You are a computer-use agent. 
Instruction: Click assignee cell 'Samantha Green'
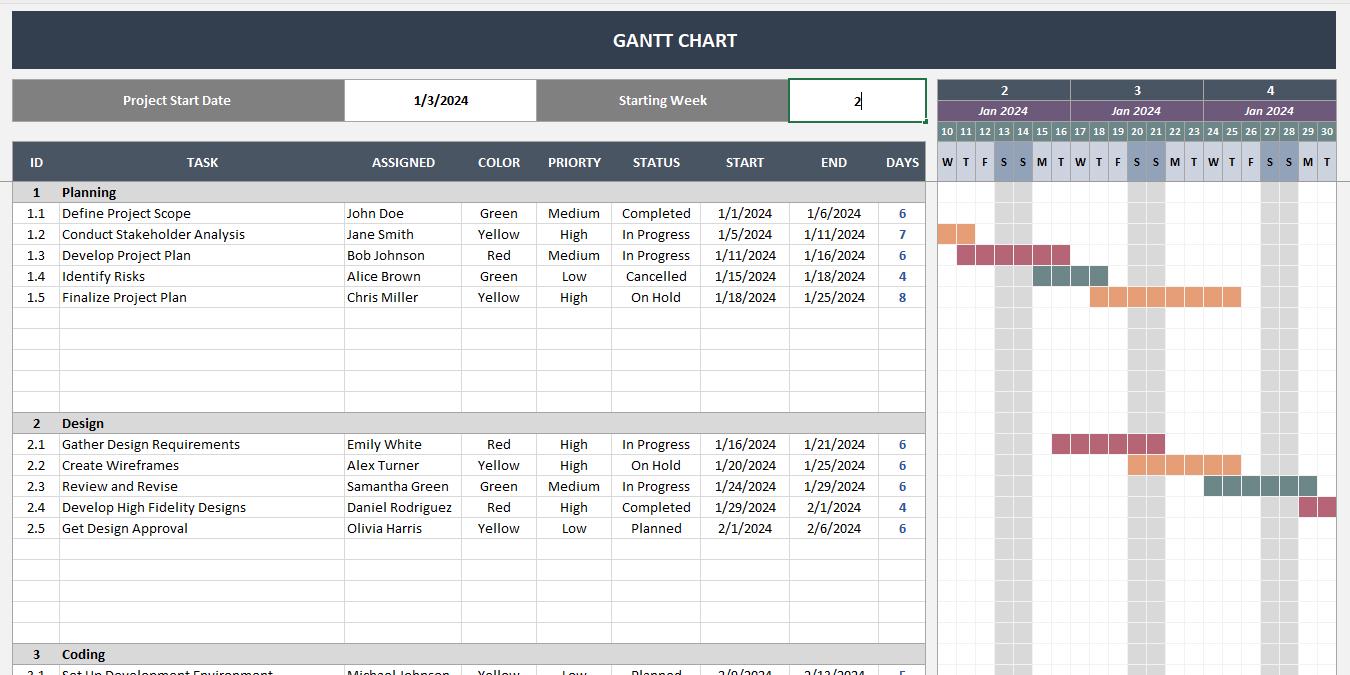(x=403, y=486)
